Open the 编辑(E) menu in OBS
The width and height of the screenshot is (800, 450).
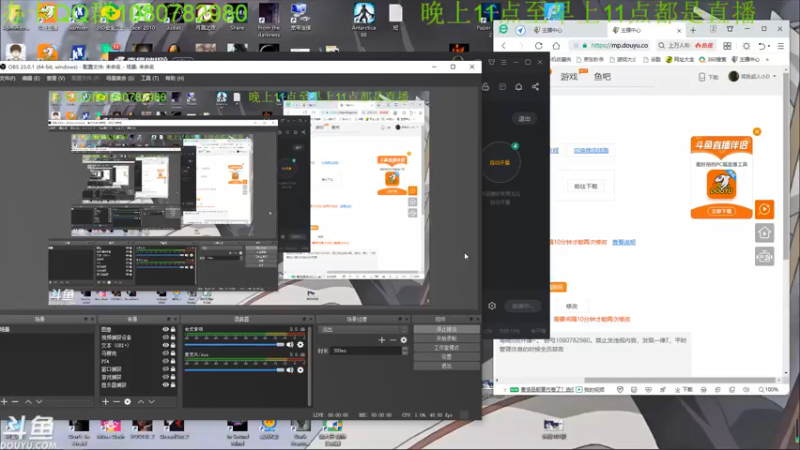point(31,79)
